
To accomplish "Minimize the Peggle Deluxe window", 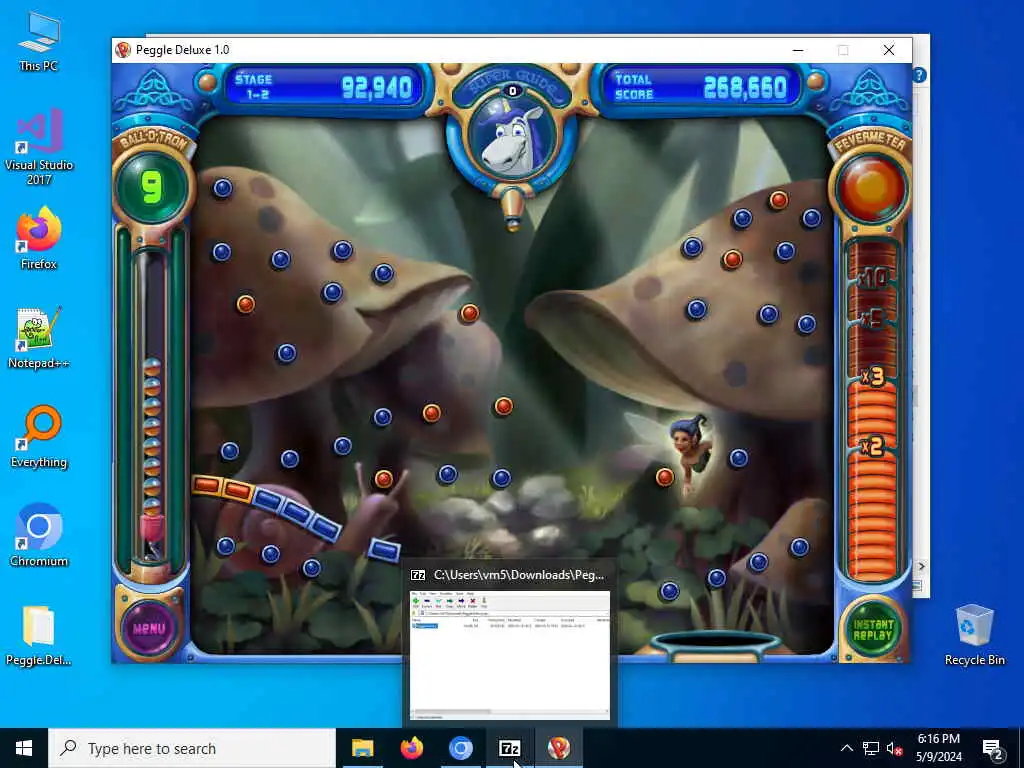I will (798, 50).
